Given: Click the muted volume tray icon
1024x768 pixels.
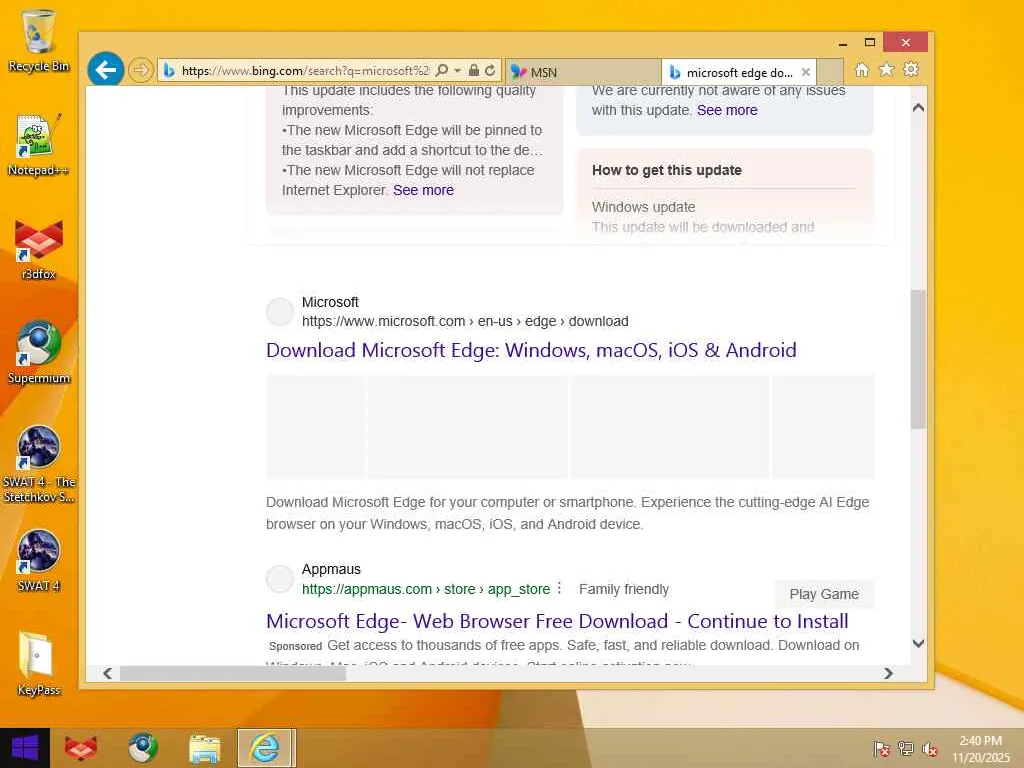Looking at the screenshot, I should (x=929, y=748).
